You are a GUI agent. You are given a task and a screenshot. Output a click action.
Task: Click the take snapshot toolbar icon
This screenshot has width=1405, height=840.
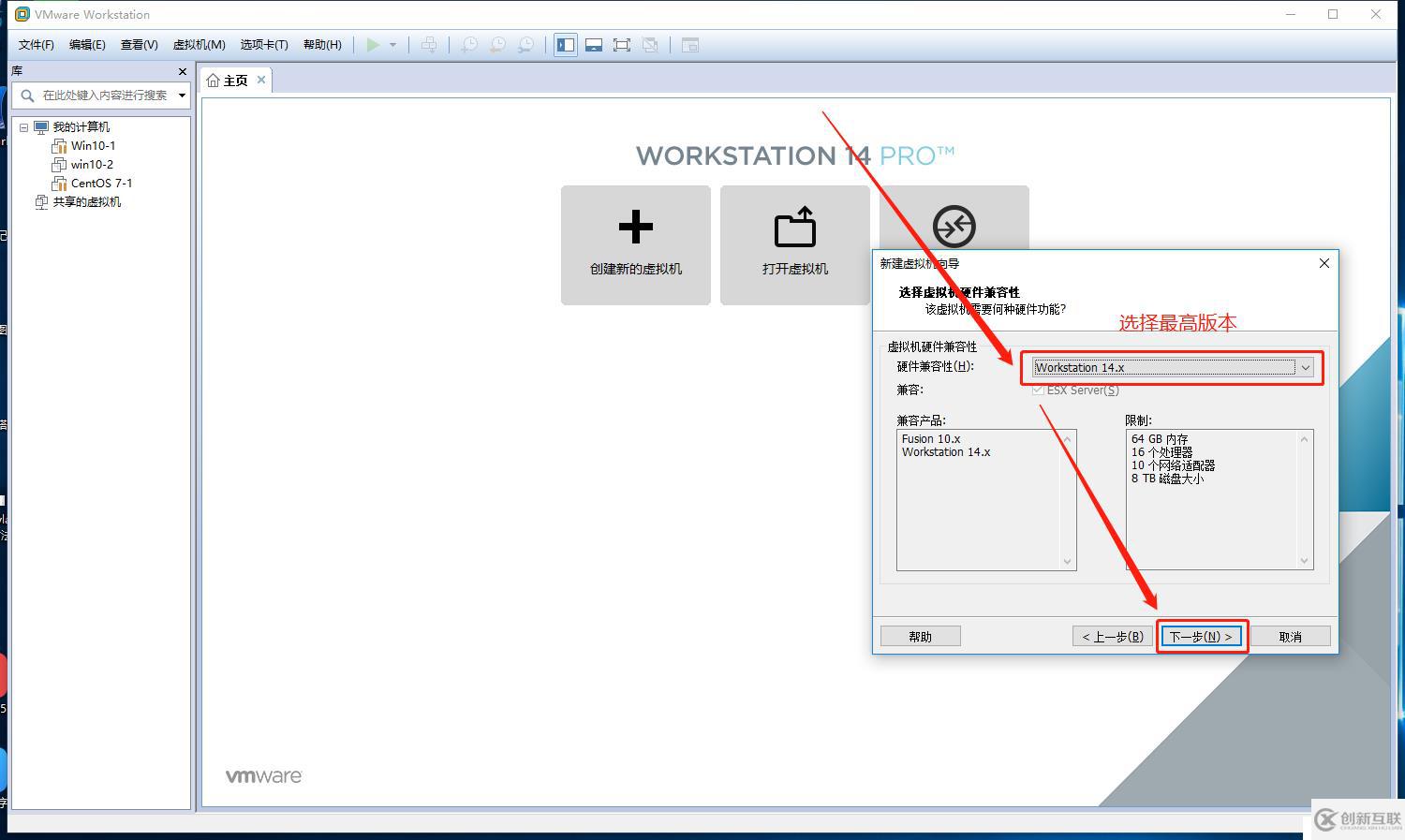pos(468,45)
